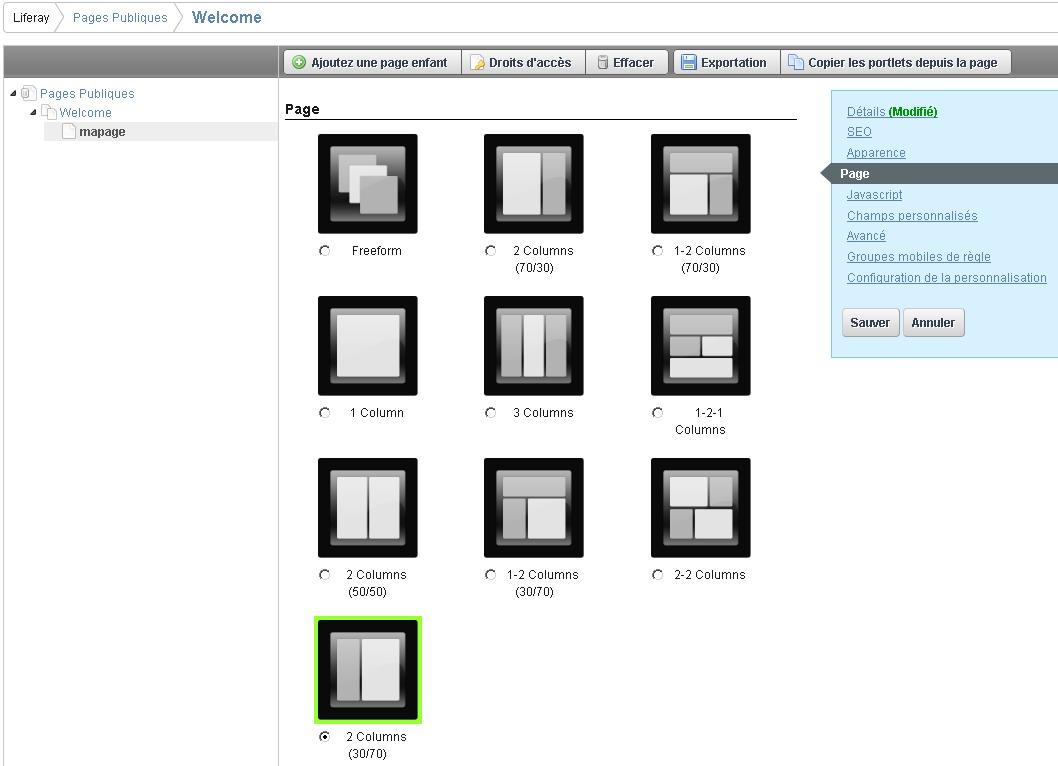
Task: Select the 2-2 Columns layout thumbnail
Action: (x=700, y=508)
